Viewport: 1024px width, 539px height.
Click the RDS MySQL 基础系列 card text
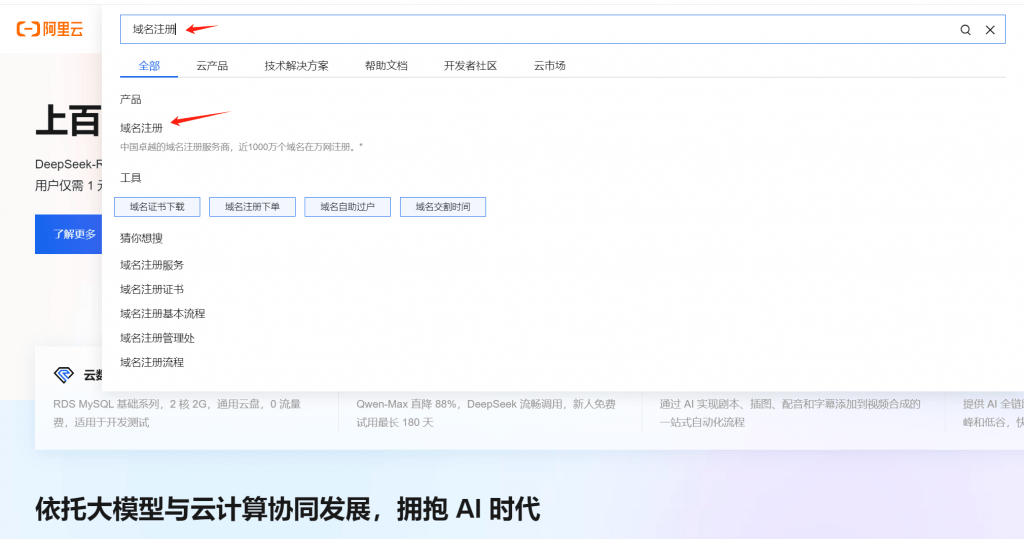pos(177,413)
